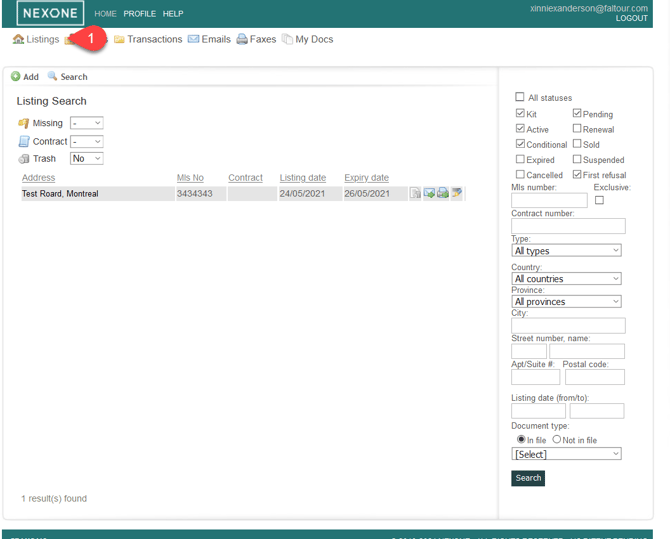
Task: Switch to the My Docs tab
Action: click(x=314, y=39)
